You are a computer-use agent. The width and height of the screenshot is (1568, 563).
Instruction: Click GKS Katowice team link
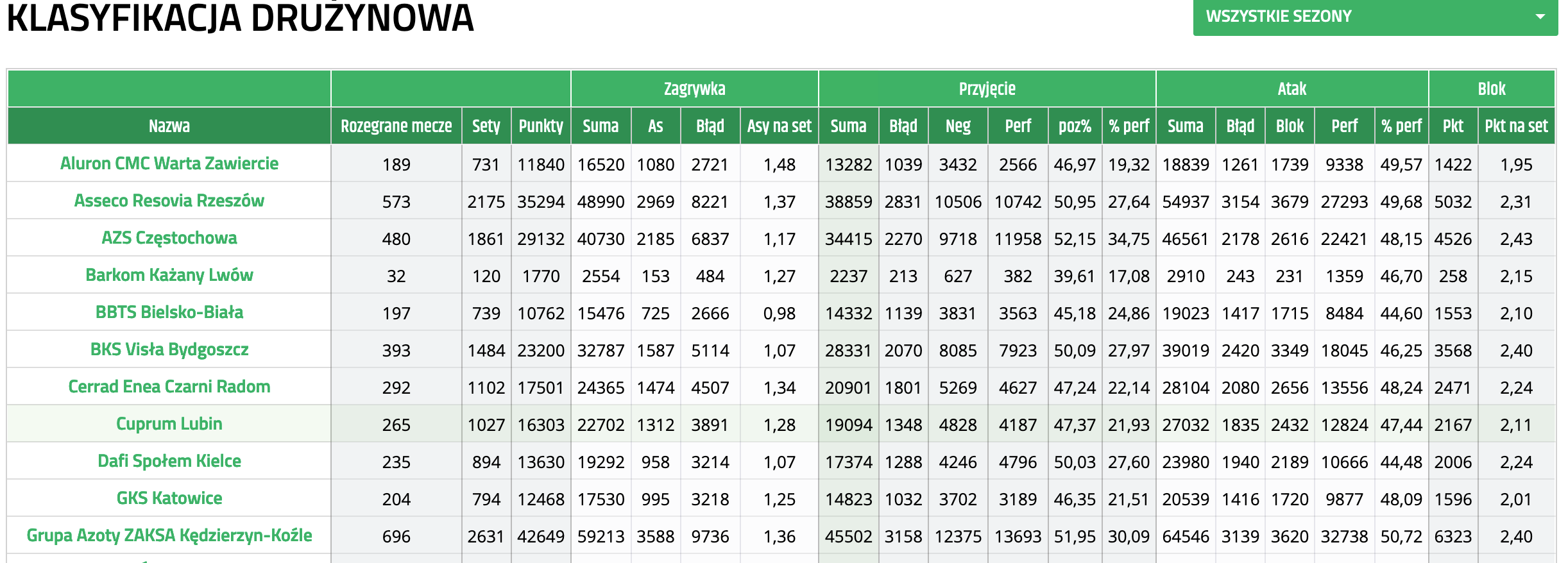[x=169, y=498]
